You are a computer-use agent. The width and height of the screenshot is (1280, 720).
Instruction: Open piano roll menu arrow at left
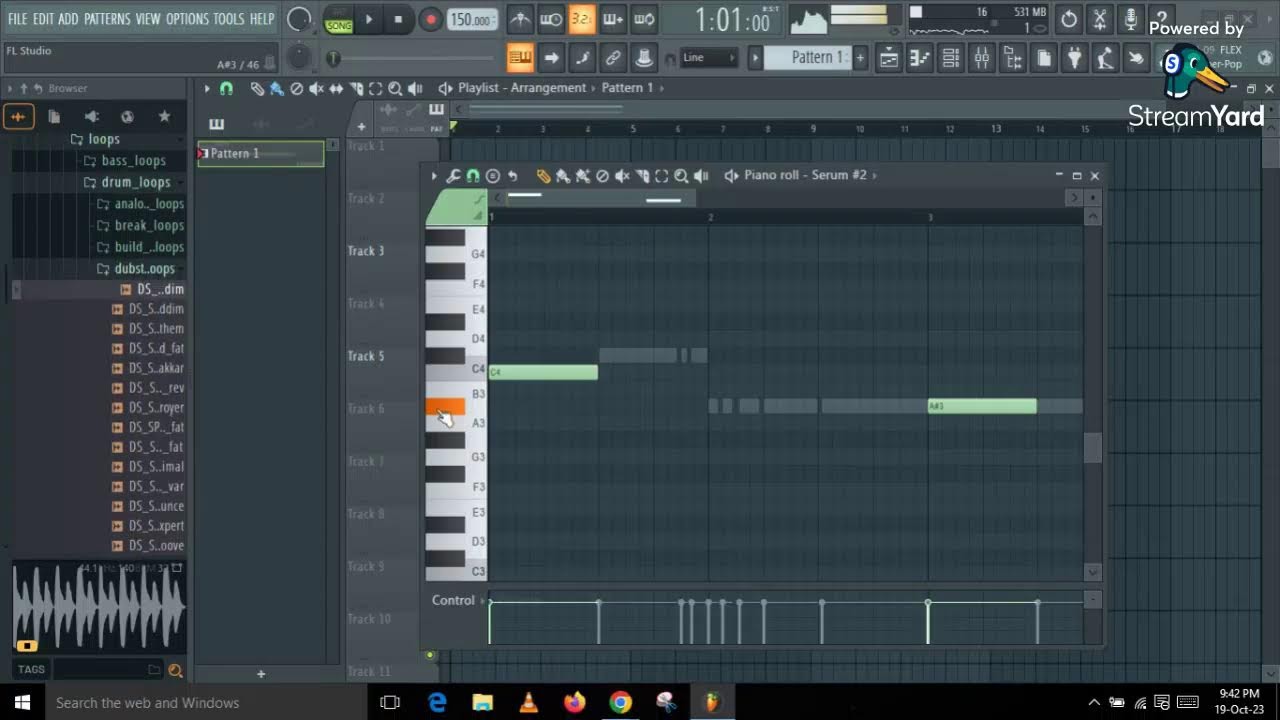[434, 176]
